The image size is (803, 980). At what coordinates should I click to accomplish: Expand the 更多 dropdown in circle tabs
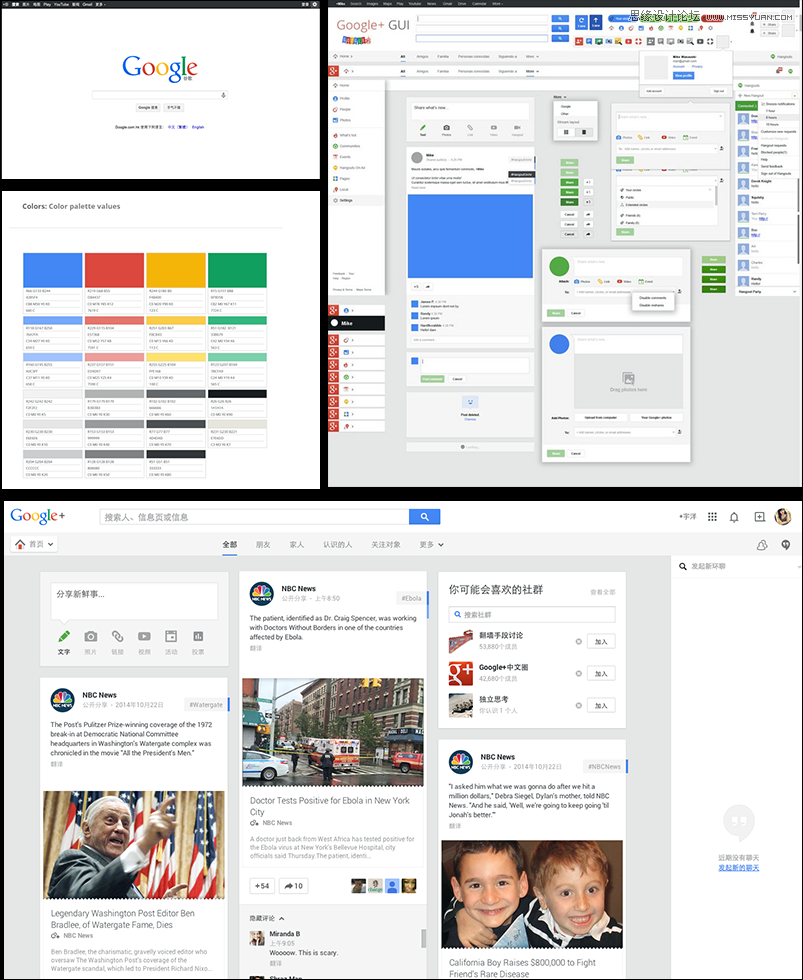point(432,544)
